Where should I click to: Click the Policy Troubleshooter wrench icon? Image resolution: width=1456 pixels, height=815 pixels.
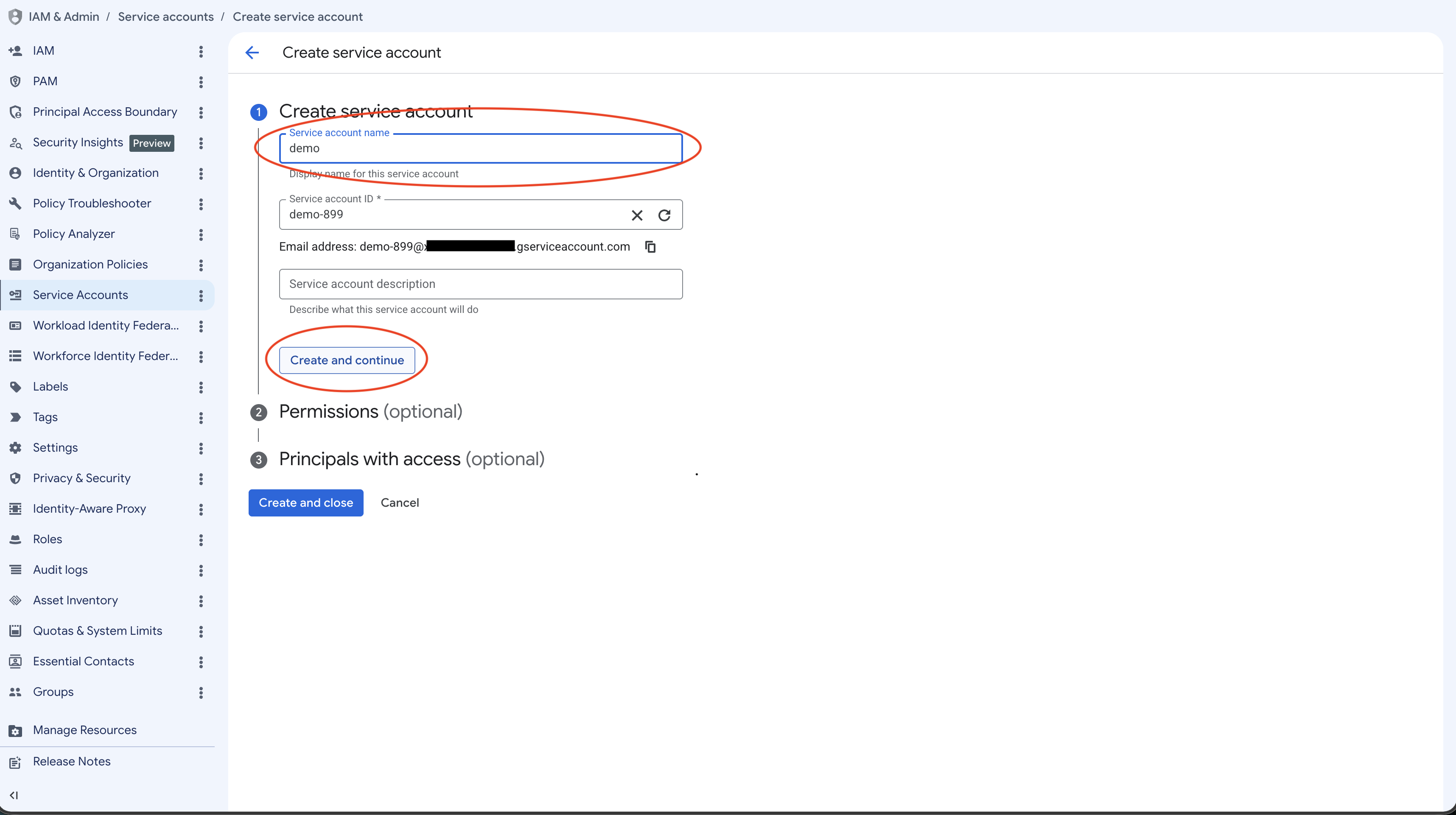pyautogui.click(x=15, y=204)
